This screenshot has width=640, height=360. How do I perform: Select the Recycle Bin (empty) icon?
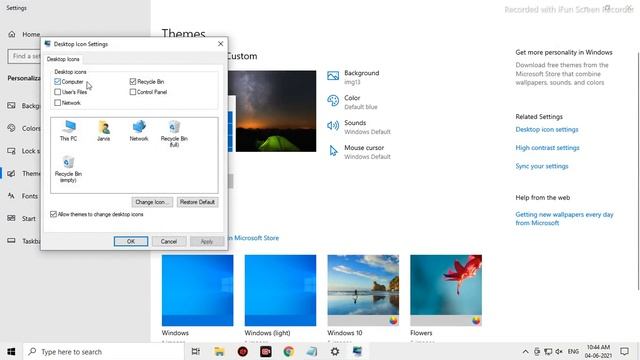(68, 169)
